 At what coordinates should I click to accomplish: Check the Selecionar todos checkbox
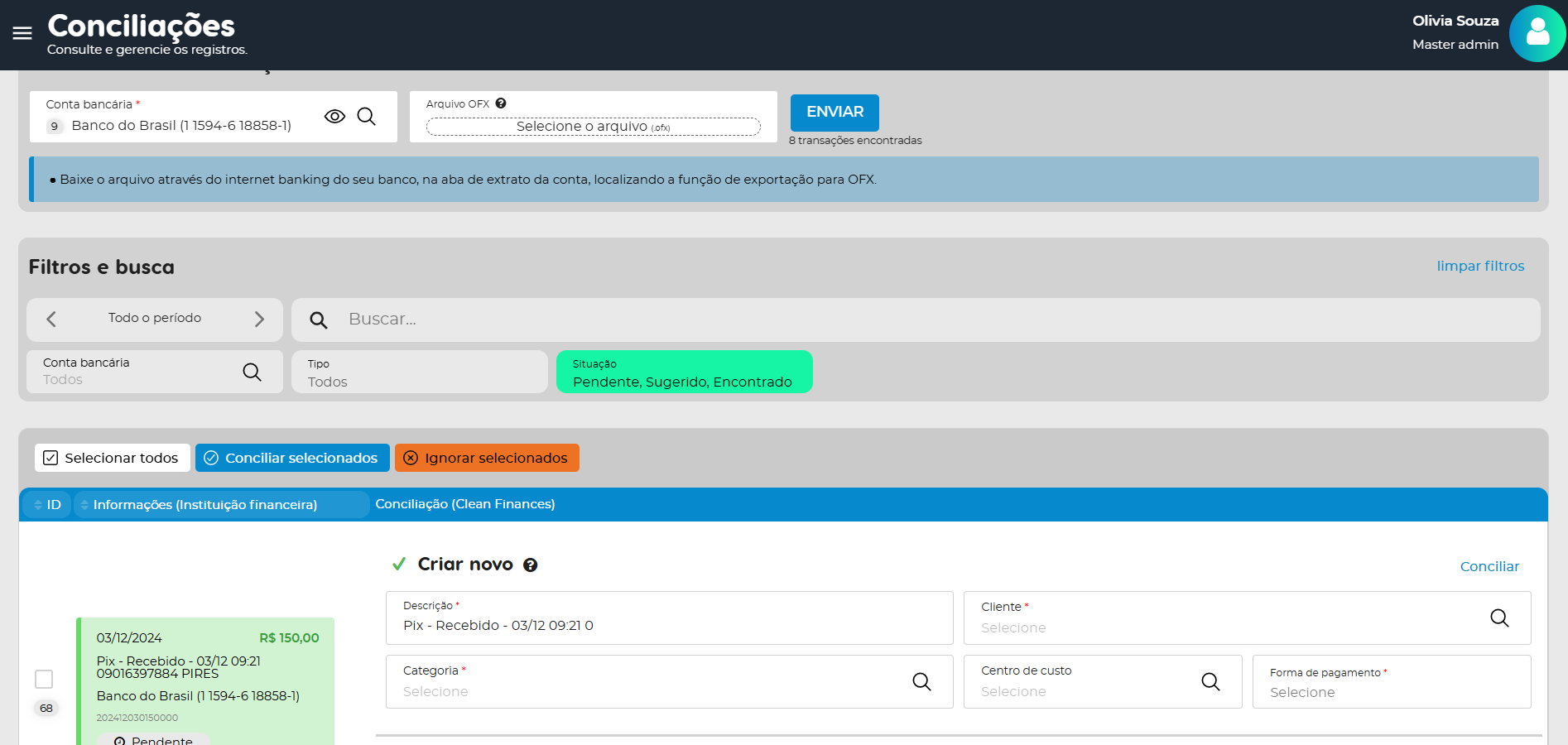coord(51,459)
